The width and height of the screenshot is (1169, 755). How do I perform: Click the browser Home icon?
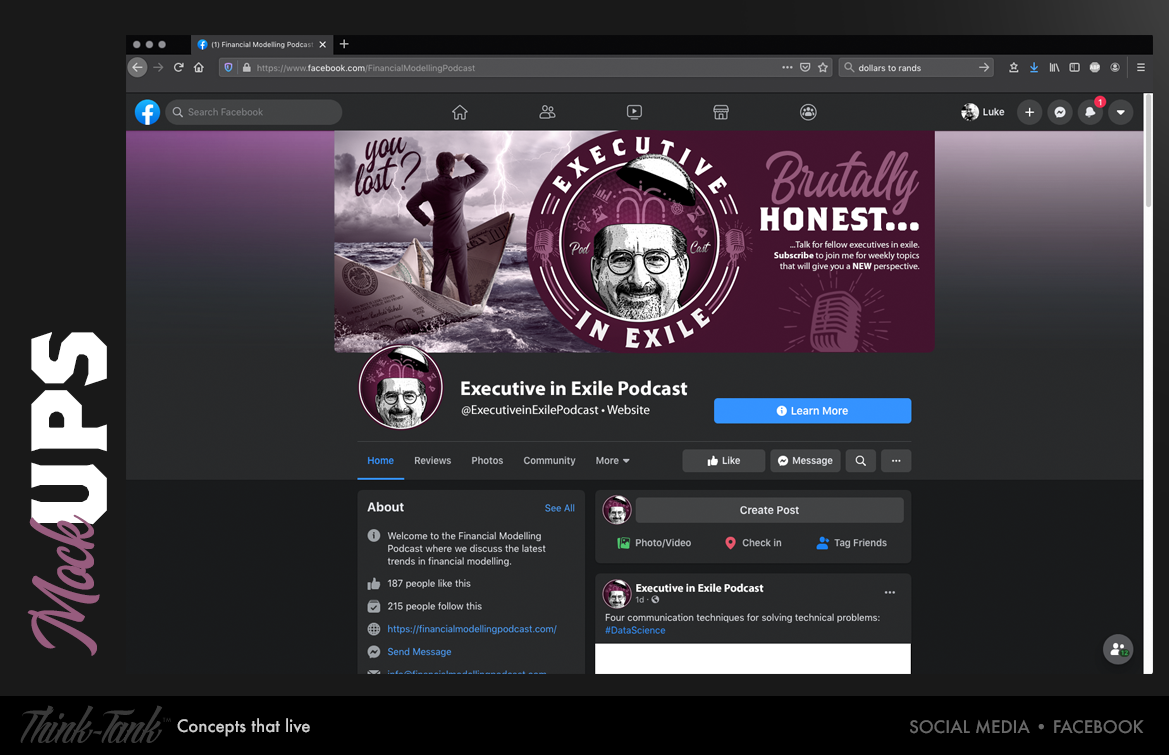click(198, 68)
